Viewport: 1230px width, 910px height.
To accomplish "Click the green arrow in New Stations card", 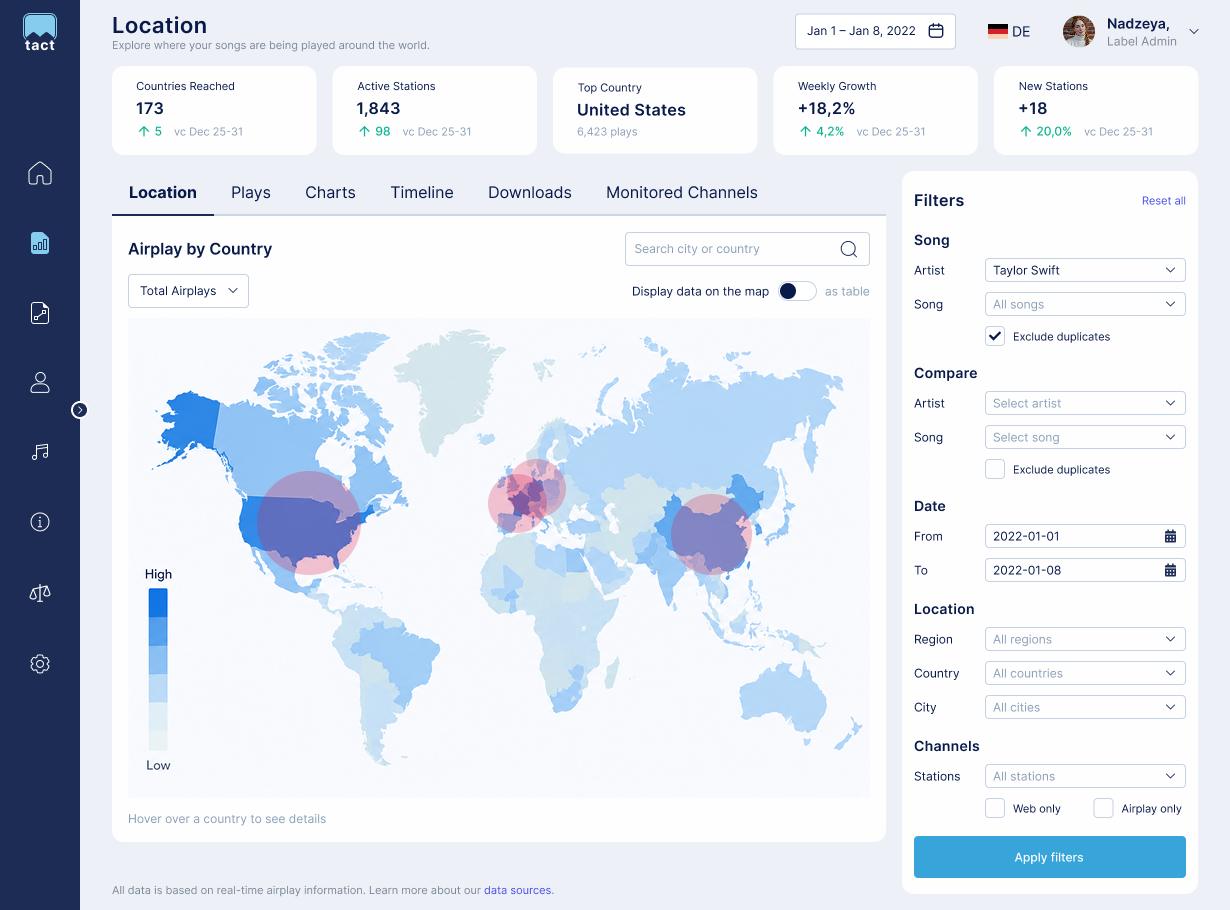I will point(1025,131).
